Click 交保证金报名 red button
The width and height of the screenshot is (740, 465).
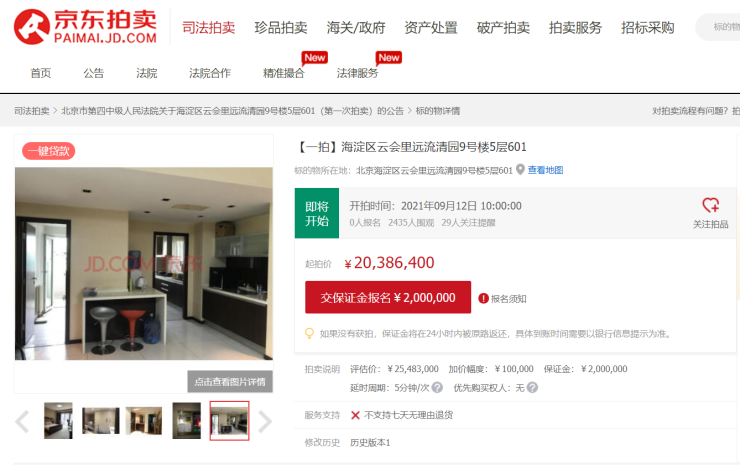click(x=388, y=297)
